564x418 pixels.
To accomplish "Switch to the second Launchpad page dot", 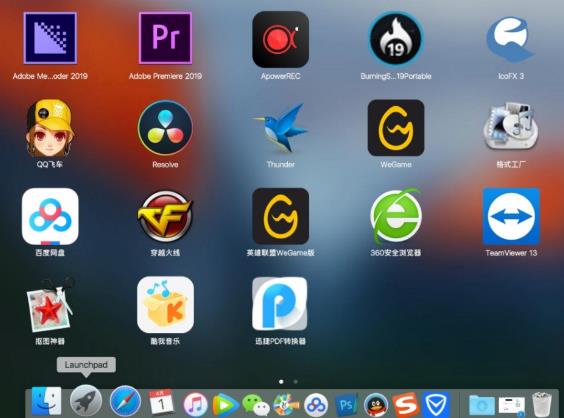I will (x=295, y=382).
